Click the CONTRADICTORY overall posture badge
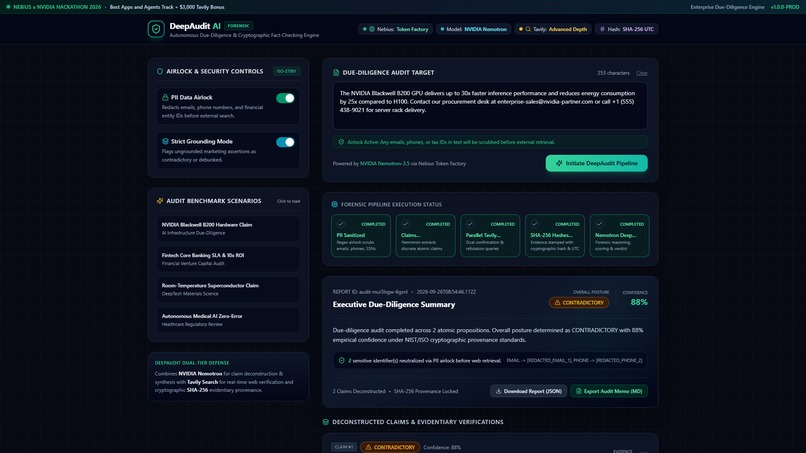 (x=579, y=303)
